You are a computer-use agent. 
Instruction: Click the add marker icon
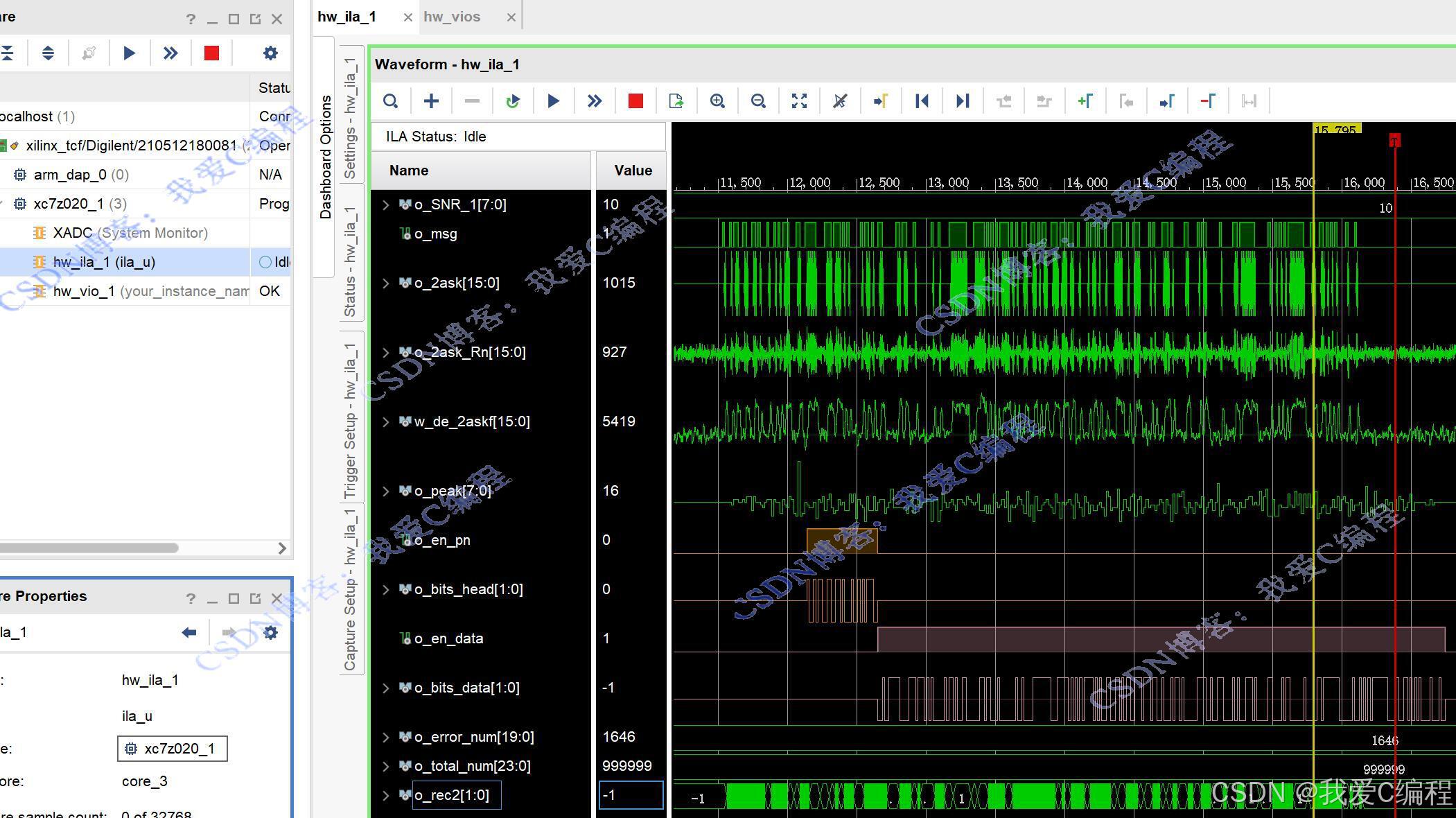pos(1085,101)
